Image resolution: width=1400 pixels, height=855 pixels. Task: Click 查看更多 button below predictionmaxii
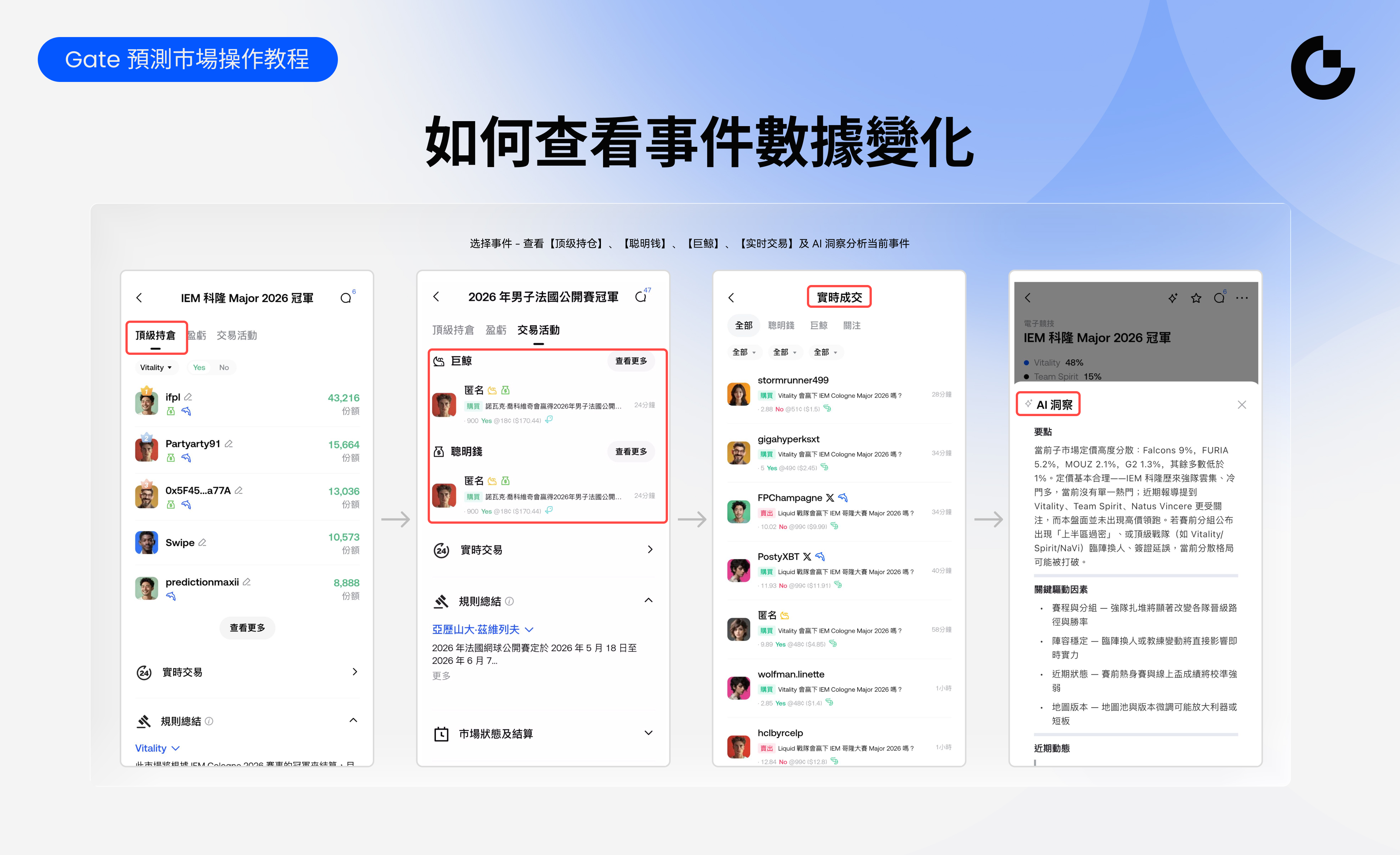pyautogui.click(x=247, y=628)
